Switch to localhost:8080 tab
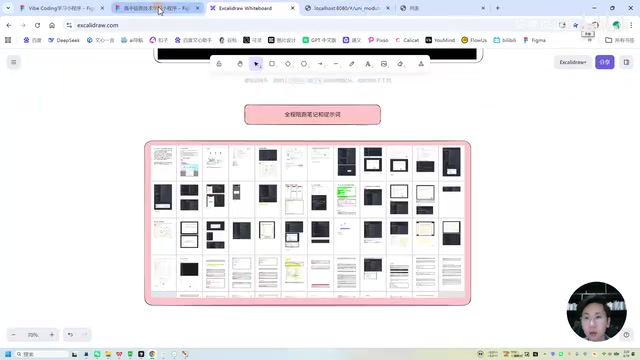 347,8
